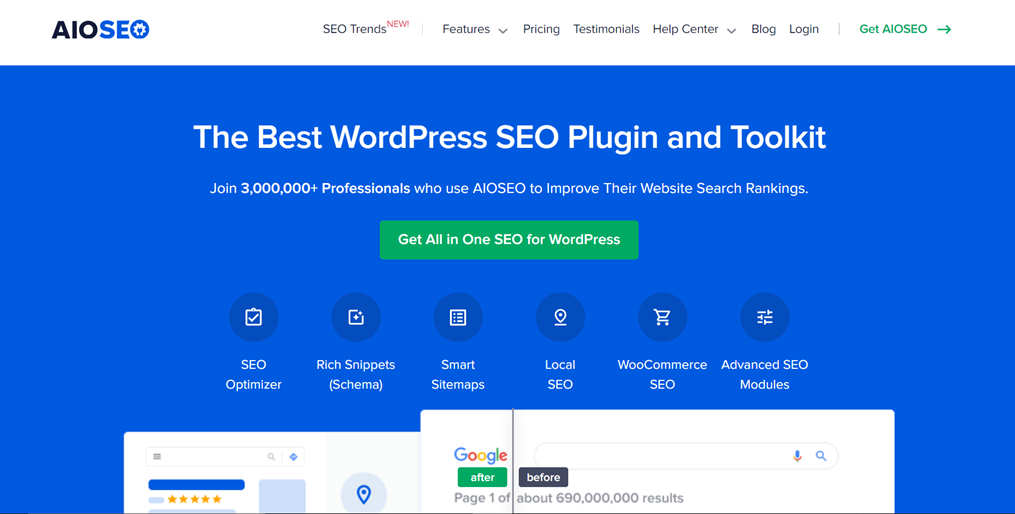Click the Login link
Image resolution: width=1015 pixels, height=514 pixels.
[804, 30]
